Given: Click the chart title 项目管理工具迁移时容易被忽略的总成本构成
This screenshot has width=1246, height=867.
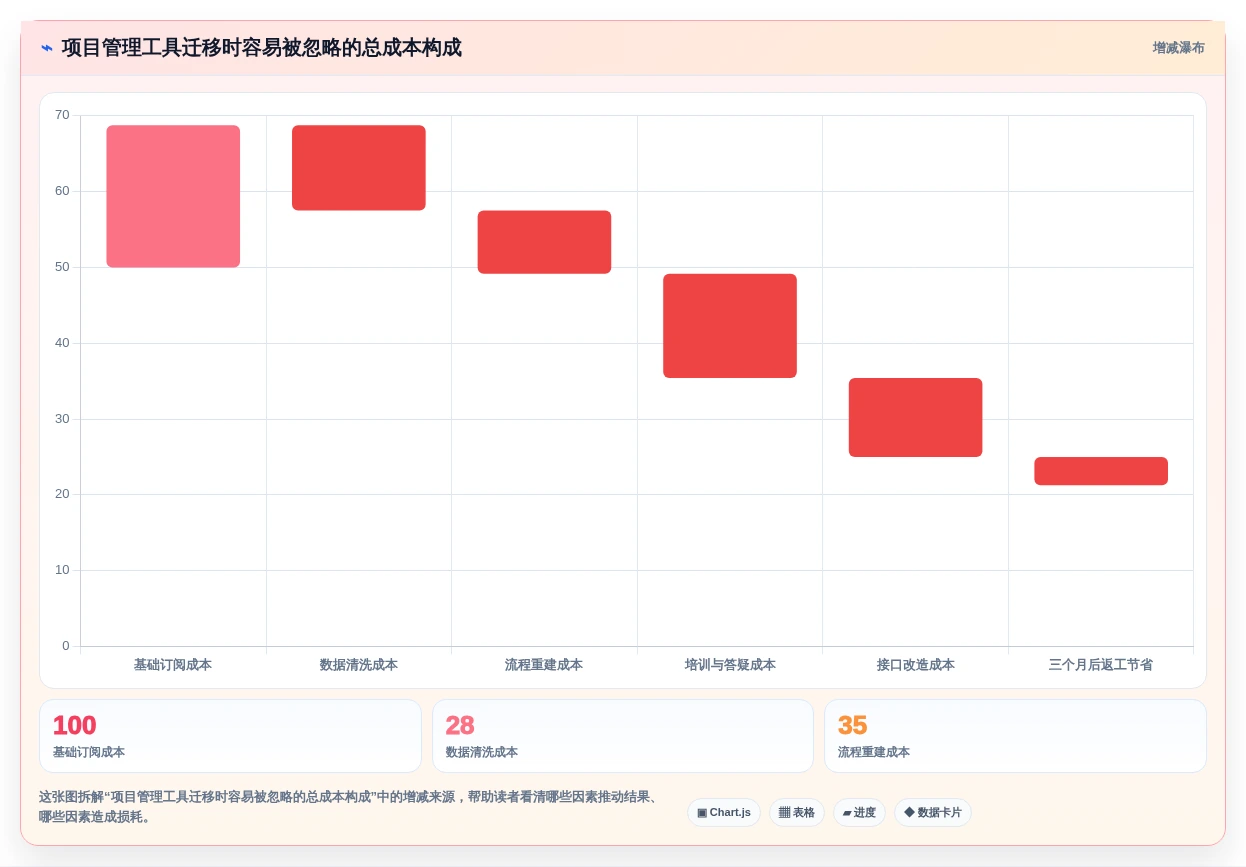Looking at the screenshot, I should 261,48.
